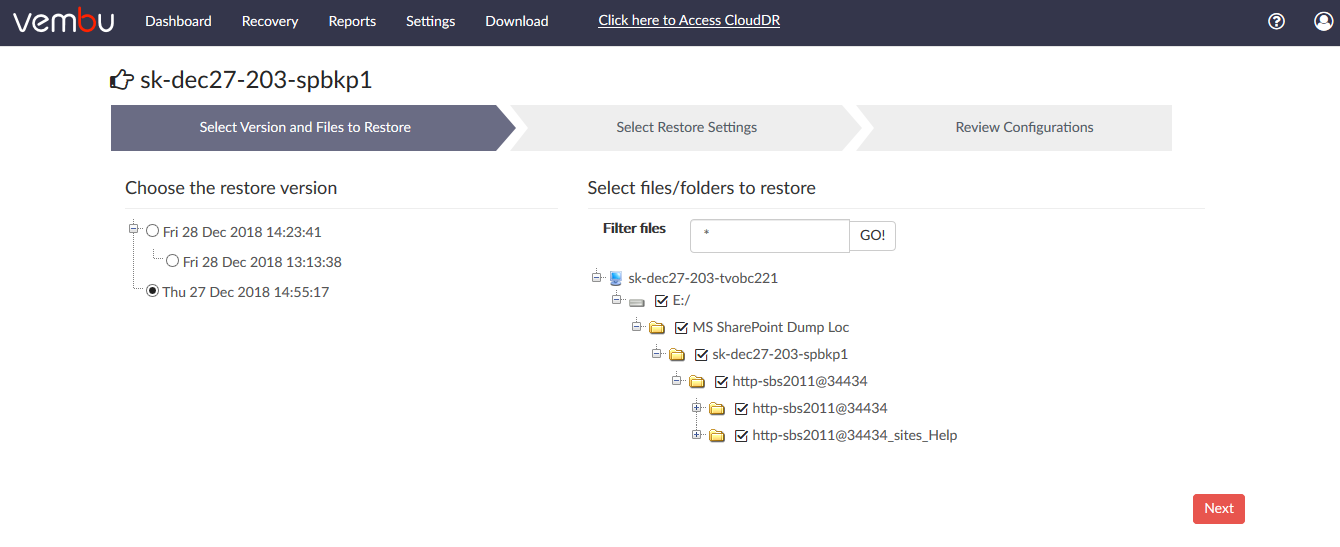The height and width of the screenshot is (547, 1340).
Task: Click the computer icon of sk-dec27-203-tvobc221
Action: (616, 278)
